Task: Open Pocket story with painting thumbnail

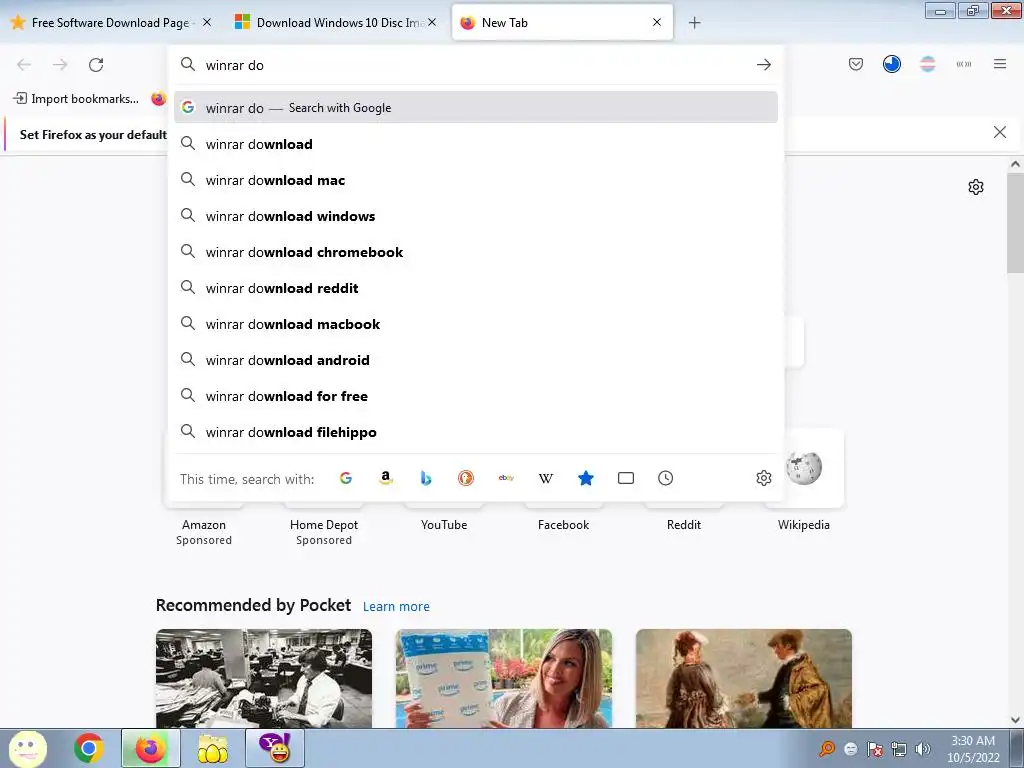Action: pos(744,678)
